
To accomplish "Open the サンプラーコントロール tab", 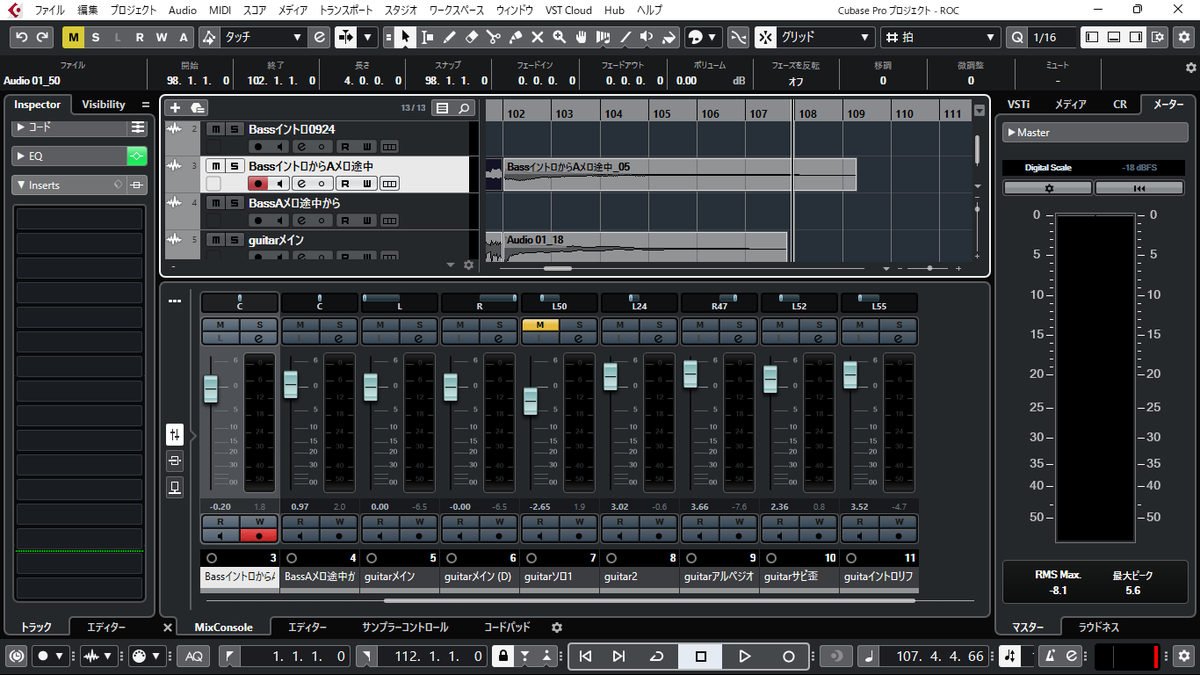I will 405,627.
